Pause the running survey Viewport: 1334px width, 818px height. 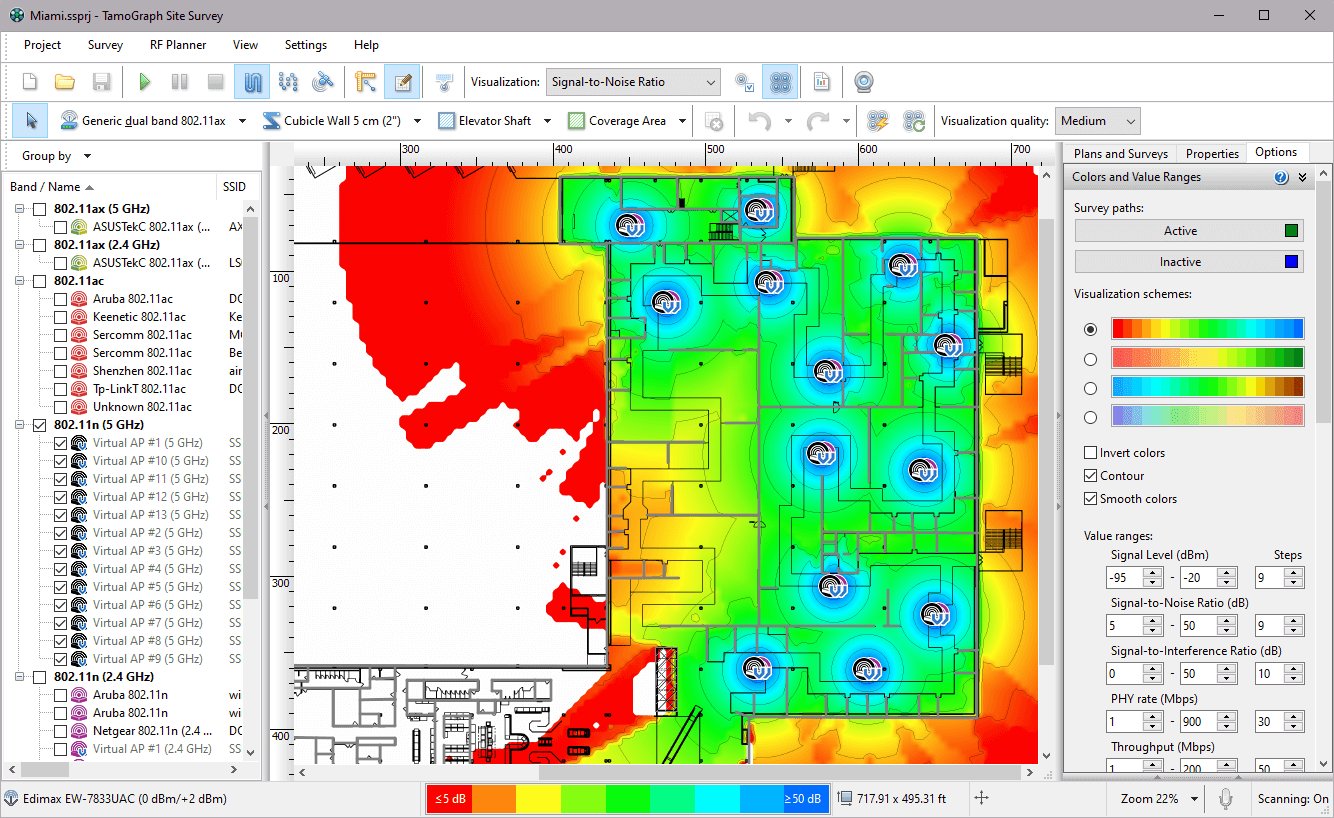pyautogui.click(x=179, y=81)
